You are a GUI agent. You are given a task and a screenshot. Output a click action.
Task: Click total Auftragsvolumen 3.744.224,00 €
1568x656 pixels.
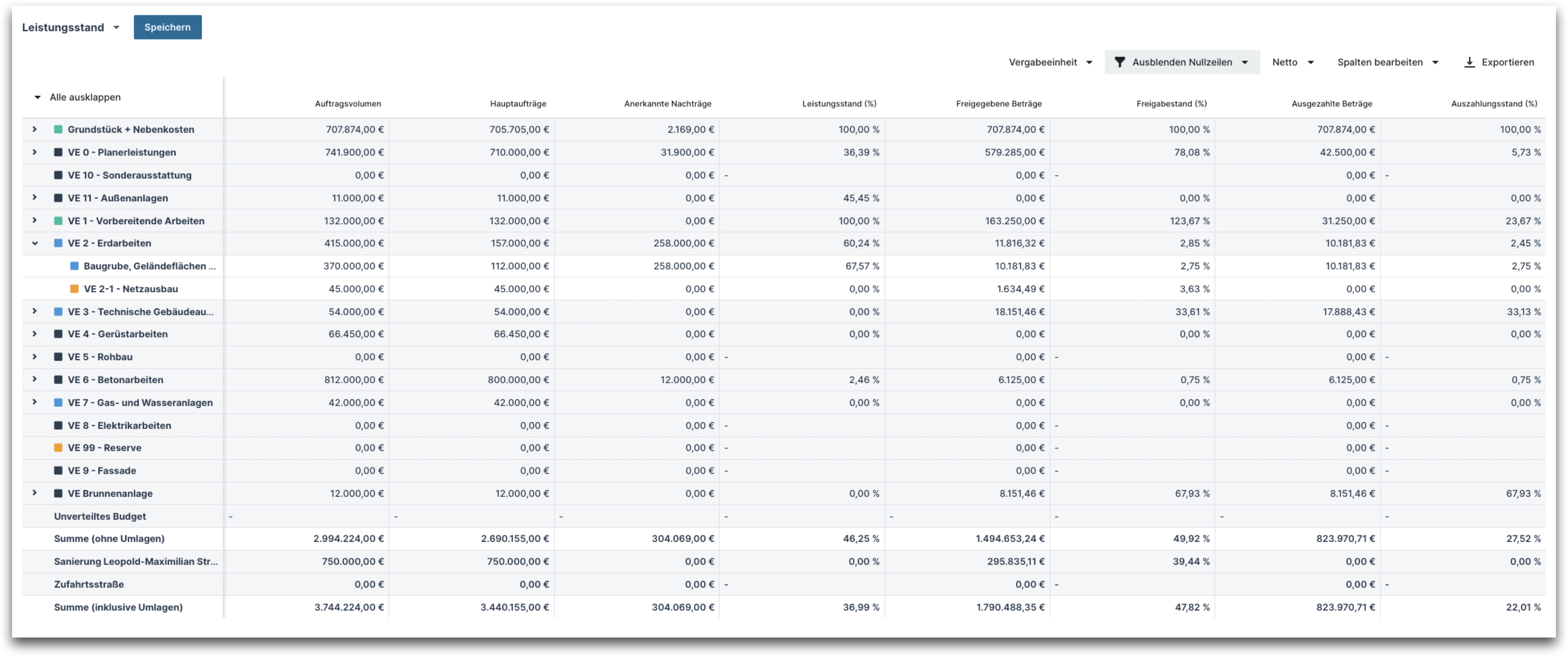click(349, 607)
